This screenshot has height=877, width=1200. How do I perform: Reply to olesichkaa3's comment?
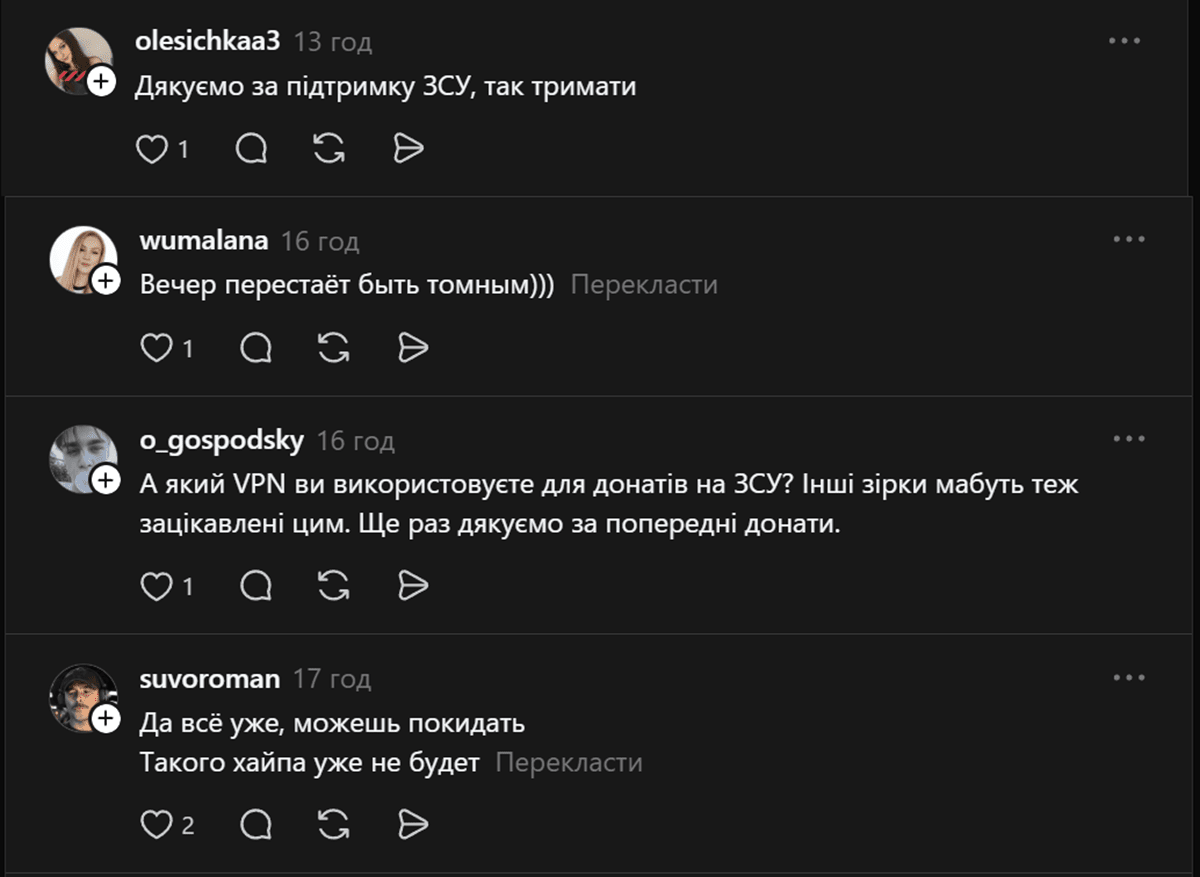251,149
